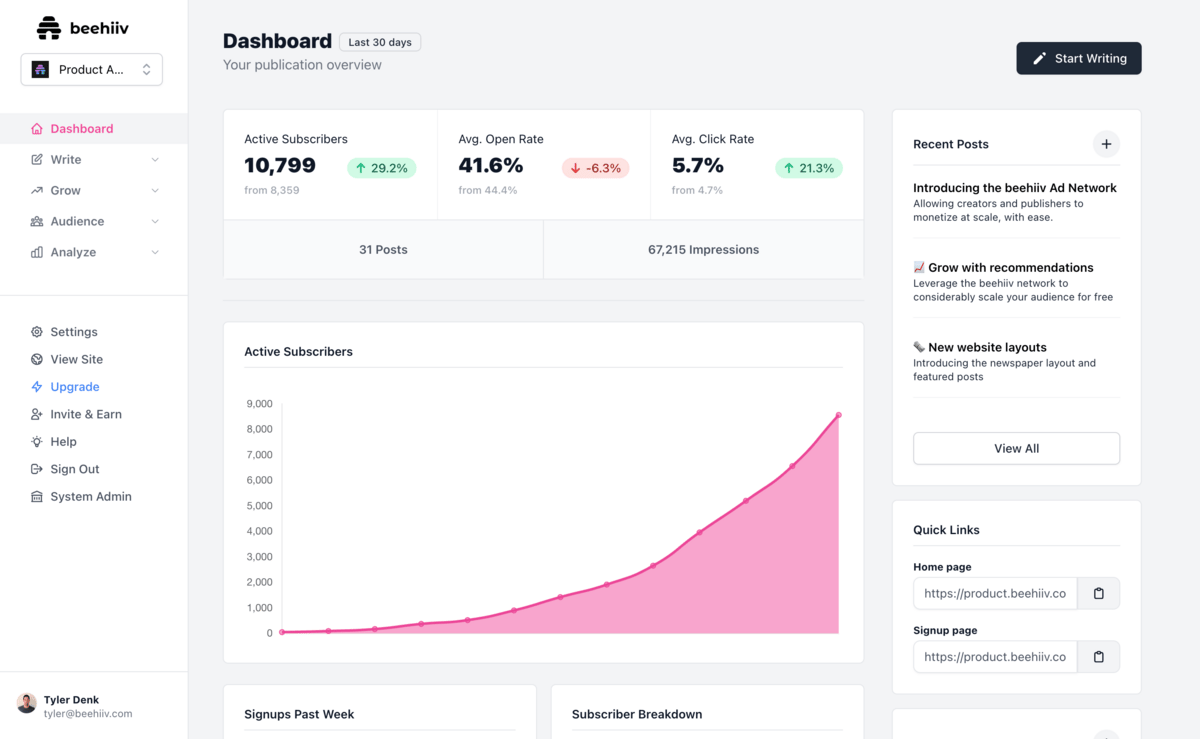Open the Last 30 days range selector

[x=380, y=42]
